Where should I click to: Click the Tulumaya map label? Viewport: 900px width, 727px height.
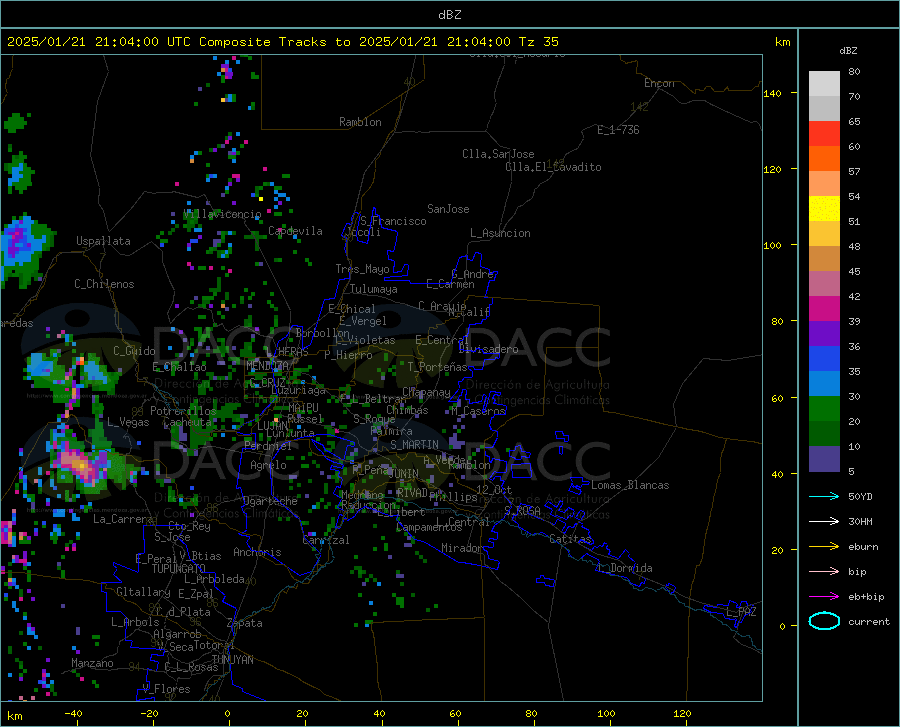click(x=374, y=289)
